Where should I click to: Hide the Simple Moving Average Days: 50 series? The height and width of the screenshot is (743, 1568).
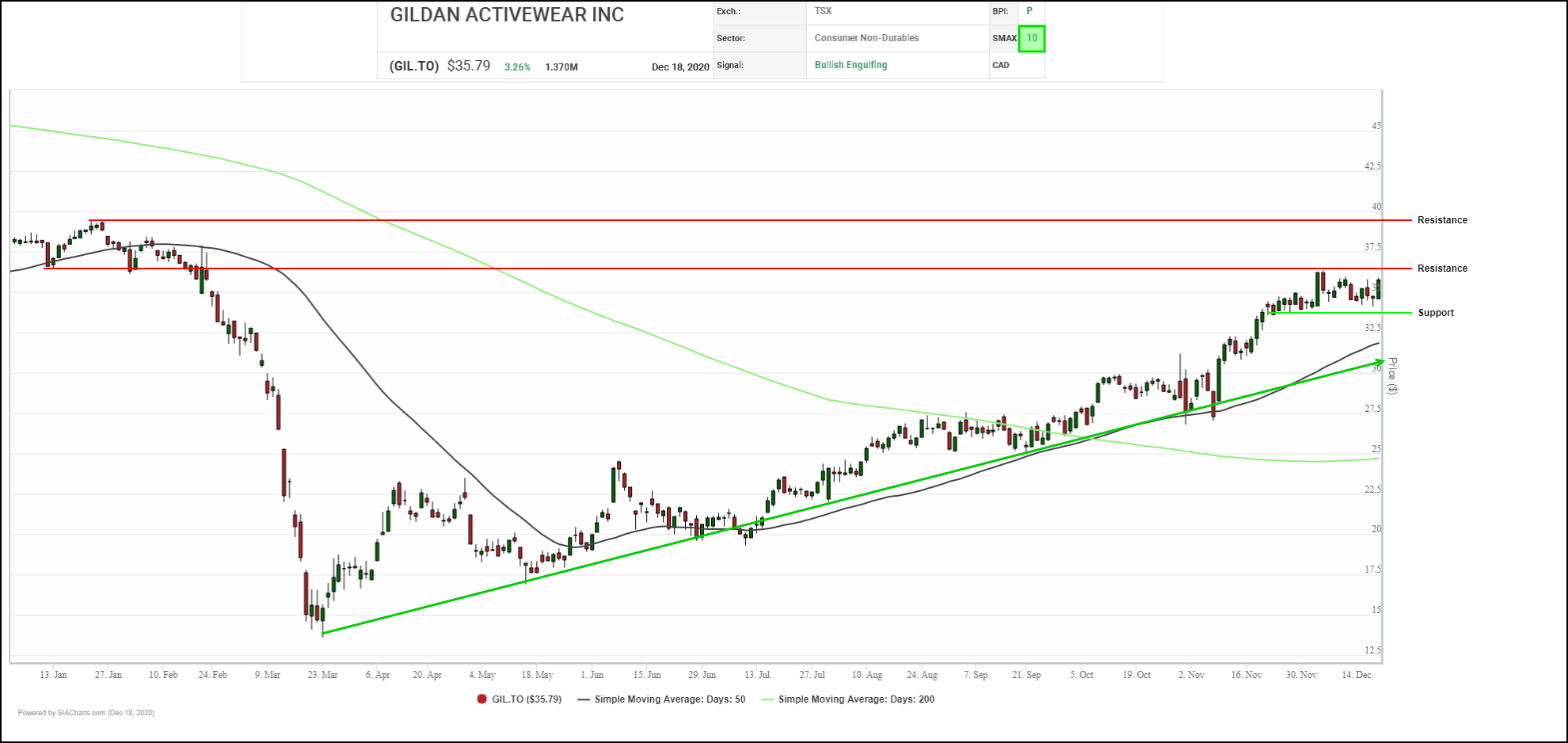pos(669,699)
